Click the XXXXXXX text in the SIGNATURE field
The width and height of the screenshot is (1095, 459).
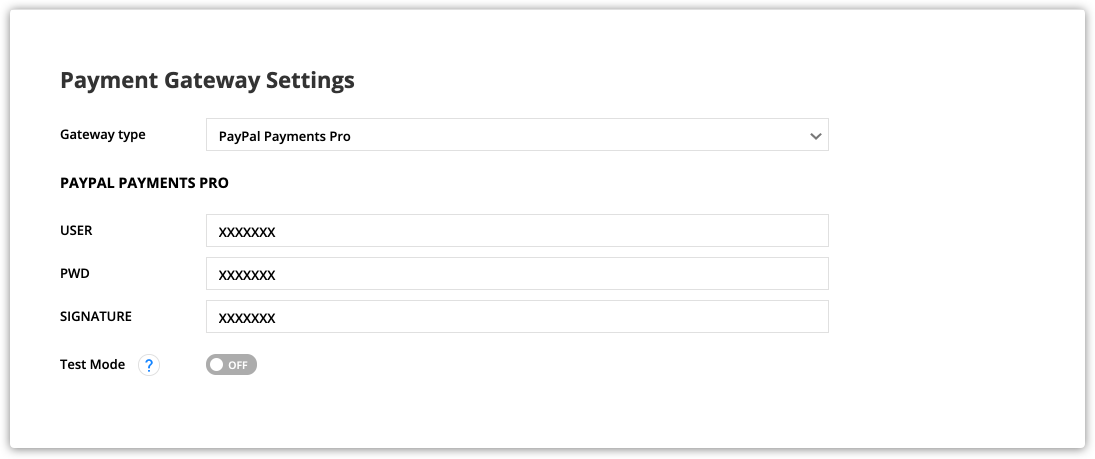(247, 318)
